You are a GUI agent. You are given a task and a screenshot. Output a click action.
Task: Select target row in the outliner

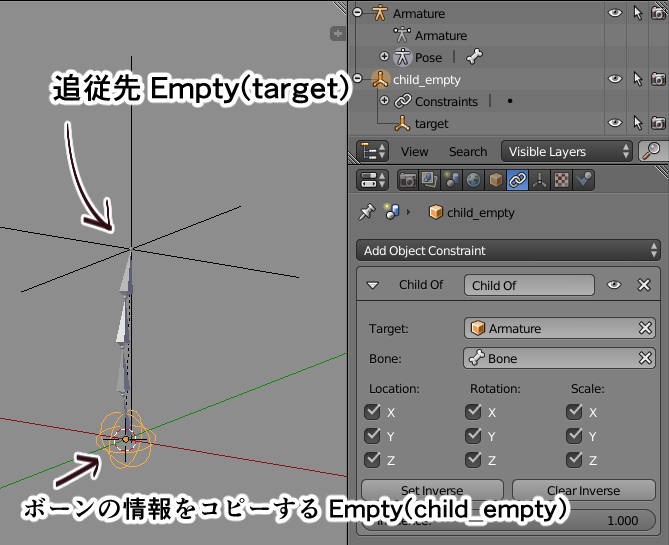point(431,124)
